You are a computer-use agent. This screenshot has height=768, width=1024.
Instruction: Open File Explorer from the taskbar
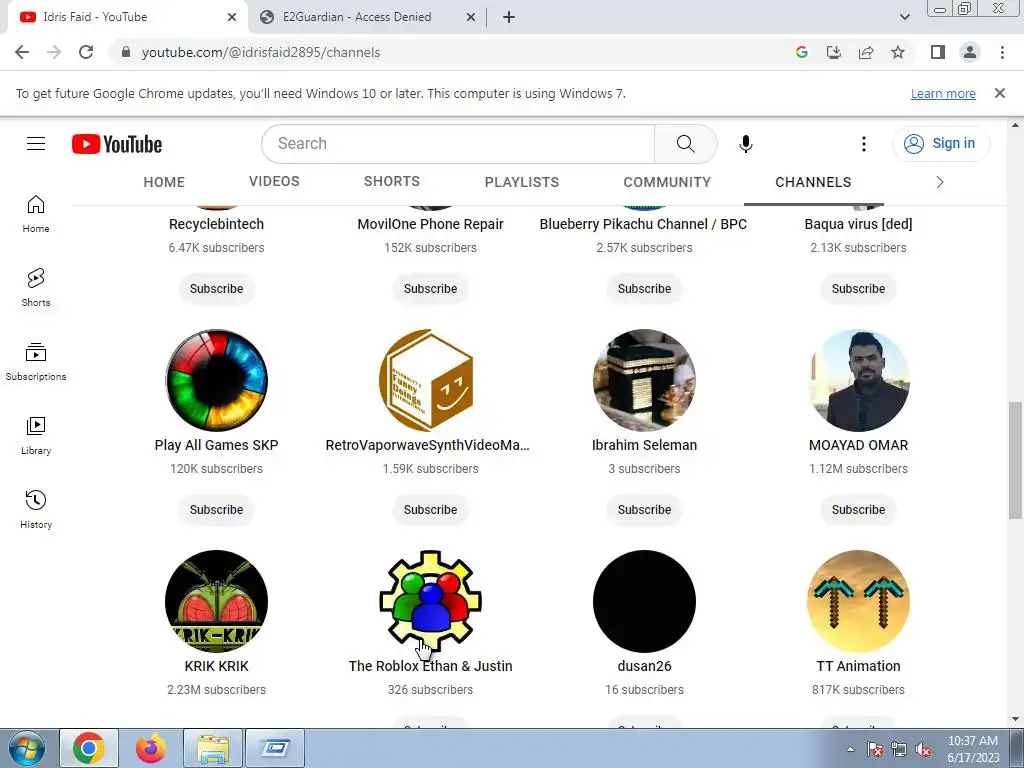(213, 748)
